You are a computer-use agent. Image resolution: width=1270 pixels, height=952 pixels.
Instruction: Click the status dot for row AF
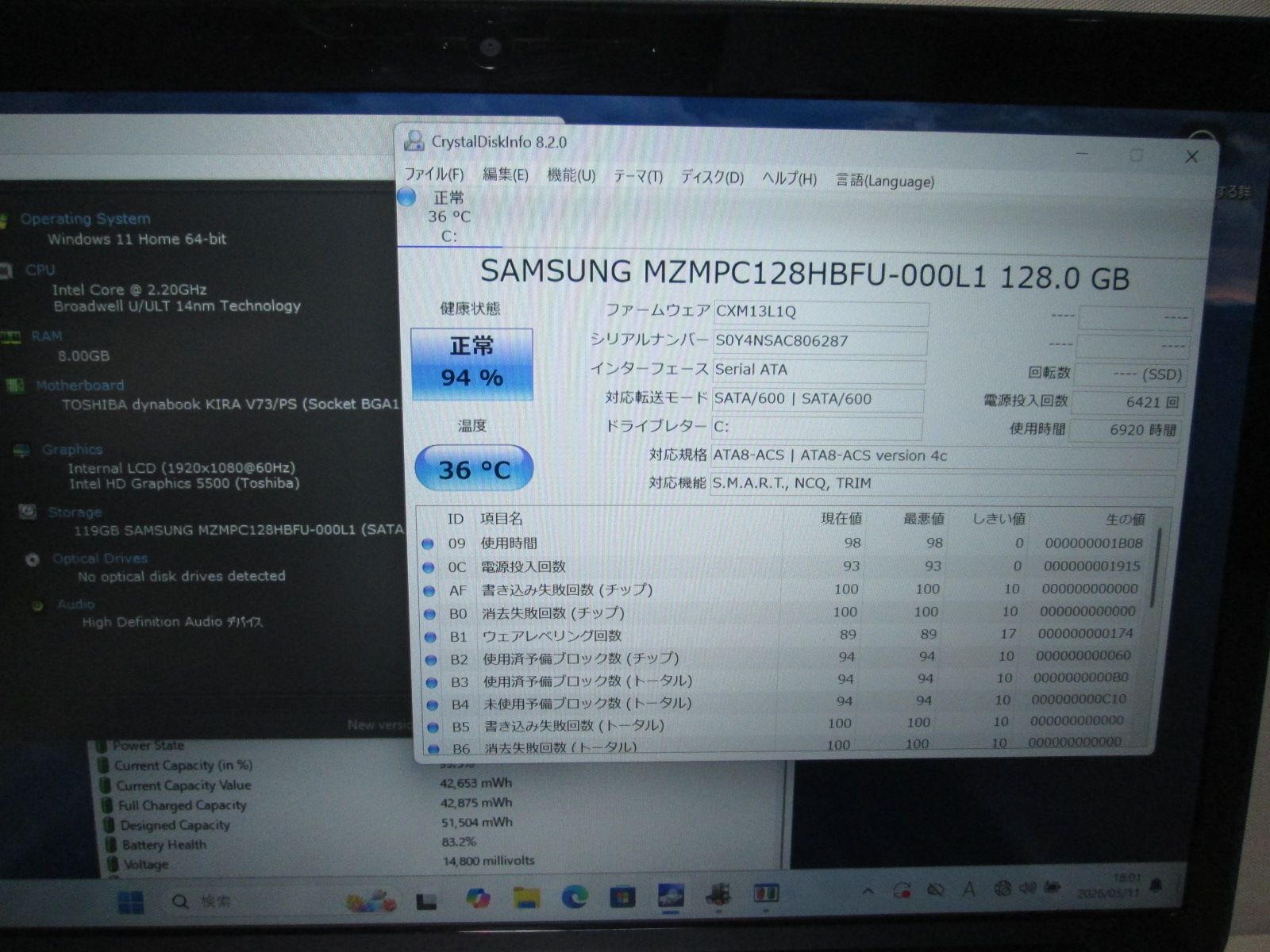pos(429,591)
